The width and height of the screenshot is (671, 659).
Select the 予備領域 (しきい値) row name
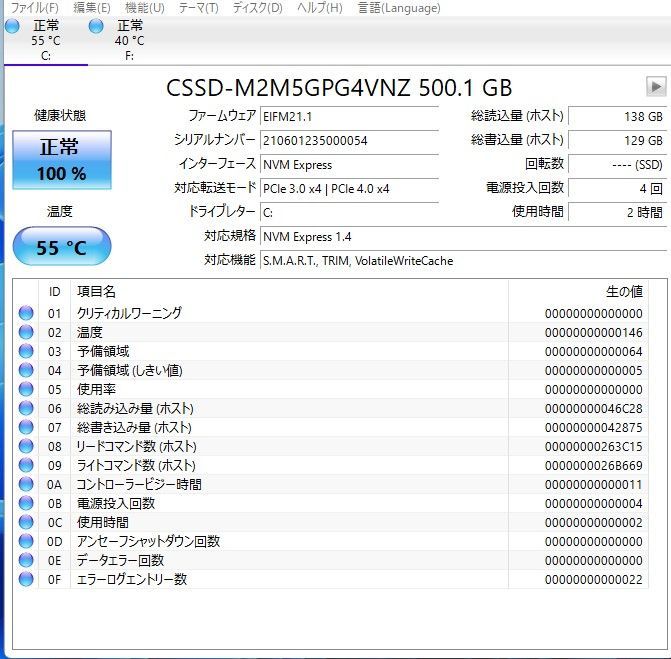point(130,370)
